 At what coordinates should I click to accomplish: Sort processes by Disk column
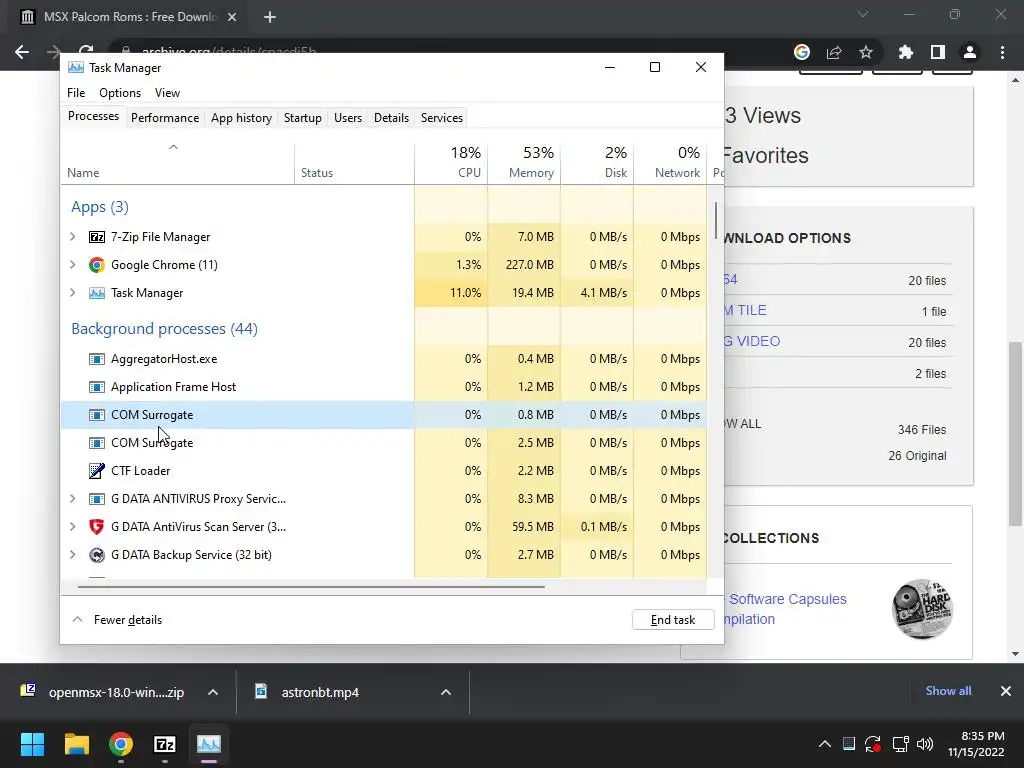[598, 162]
